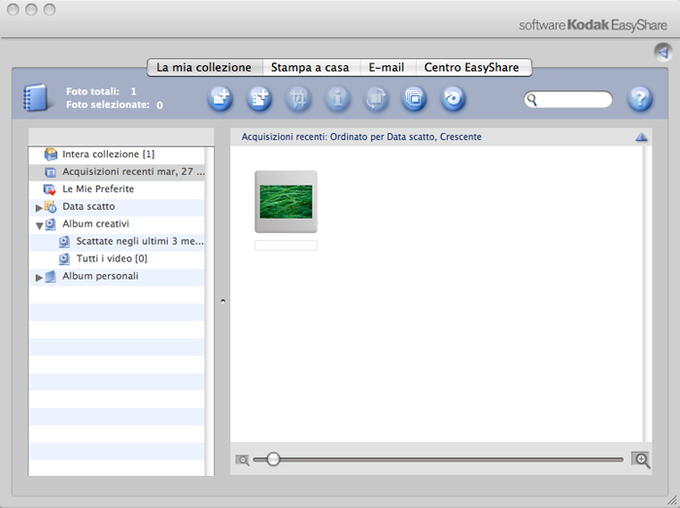Open help with the question mark icon

coord(640,98)
